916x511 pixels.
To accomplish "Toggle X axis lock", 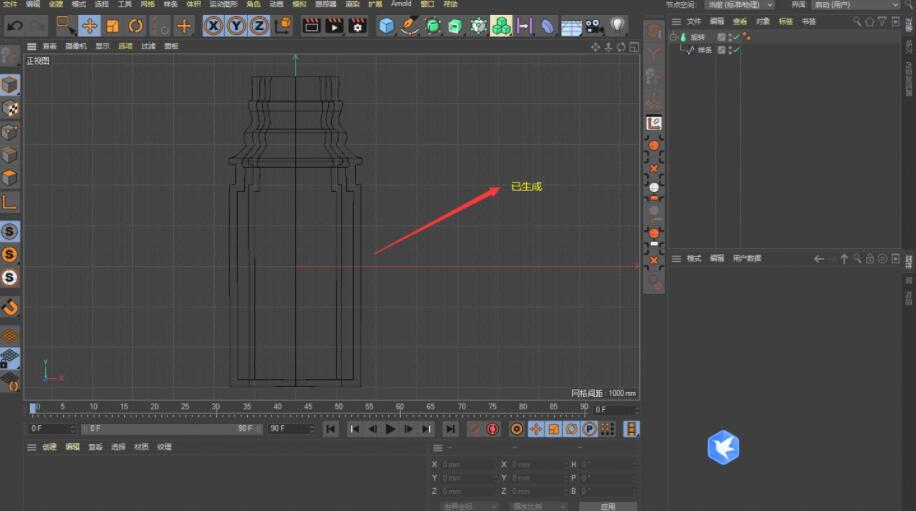I will (213, 26).
